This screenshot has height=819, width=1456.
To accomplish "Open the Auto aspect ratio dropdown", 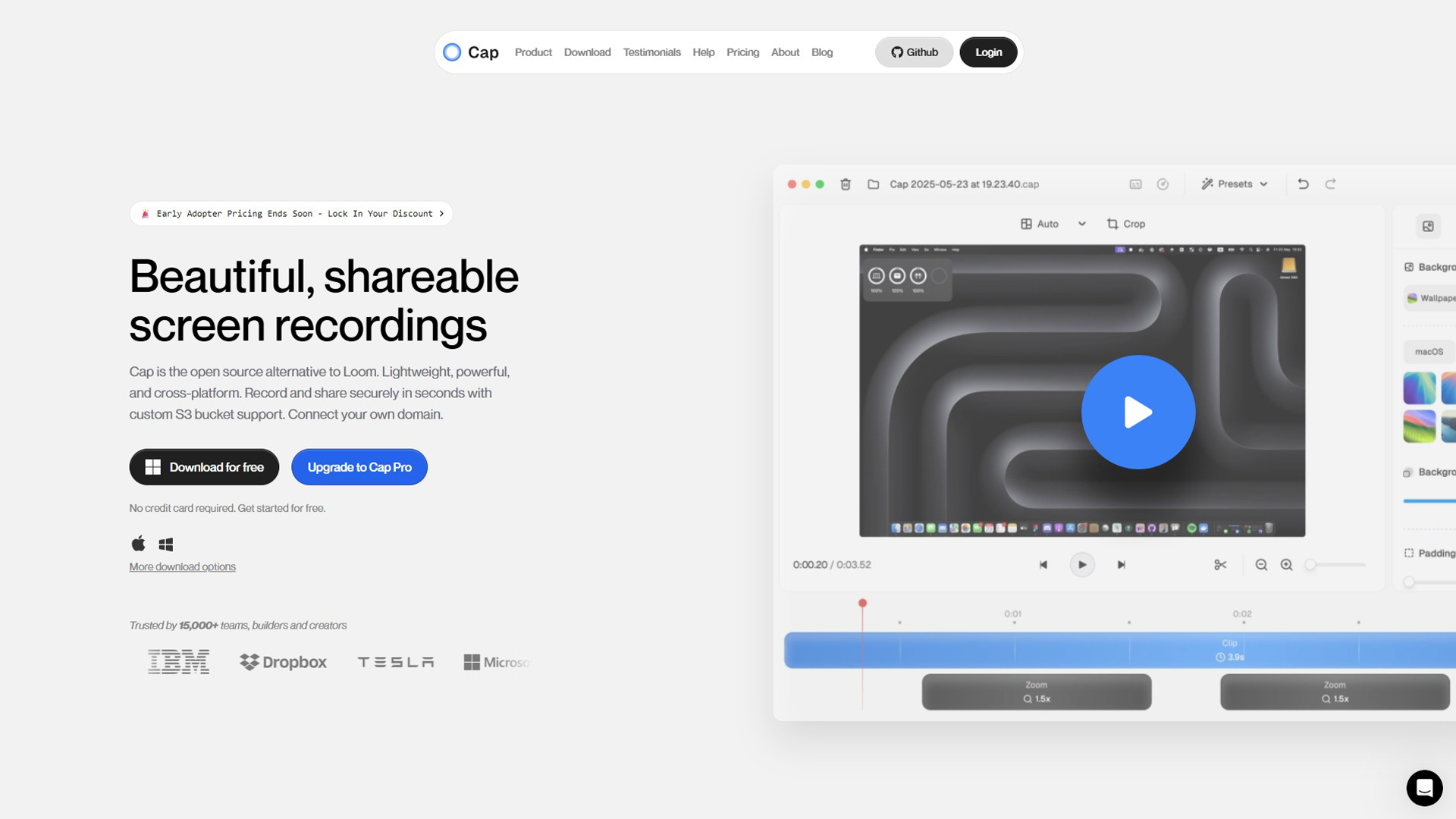I will point(1053,224).
